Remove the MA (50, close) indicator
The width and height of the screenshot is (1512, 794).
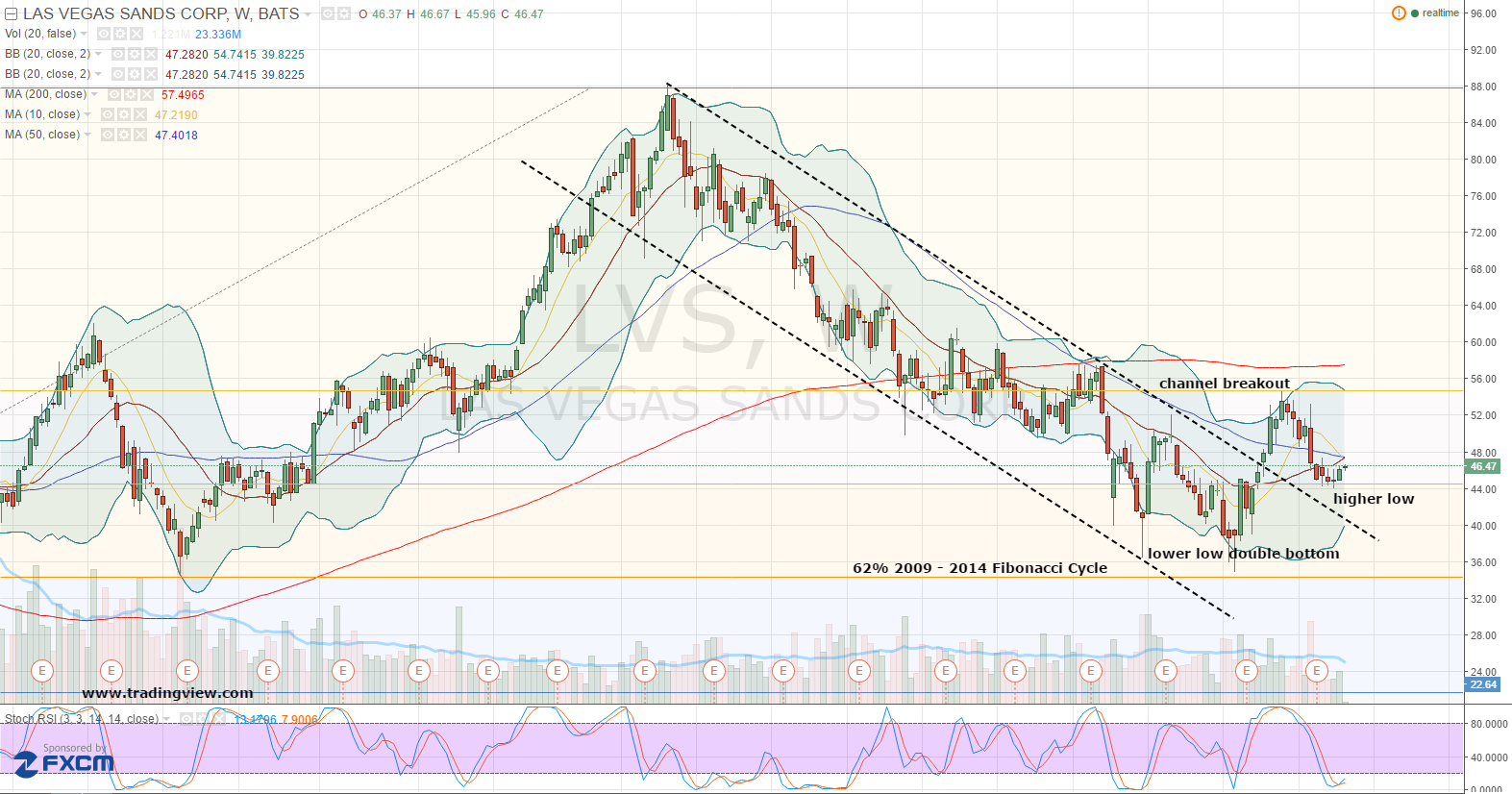[x=140, y=135]
